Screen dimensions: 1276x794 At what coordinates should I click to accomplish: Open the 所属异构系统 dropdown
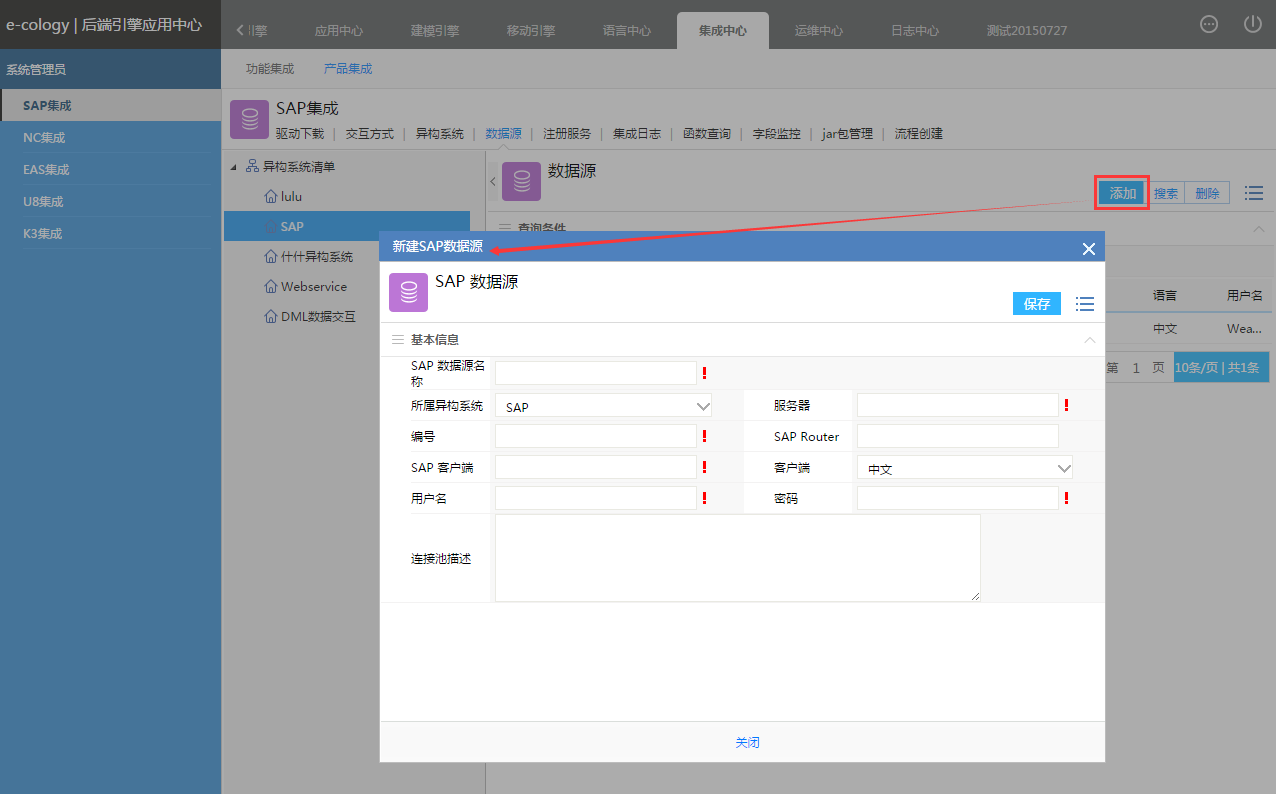603,407
